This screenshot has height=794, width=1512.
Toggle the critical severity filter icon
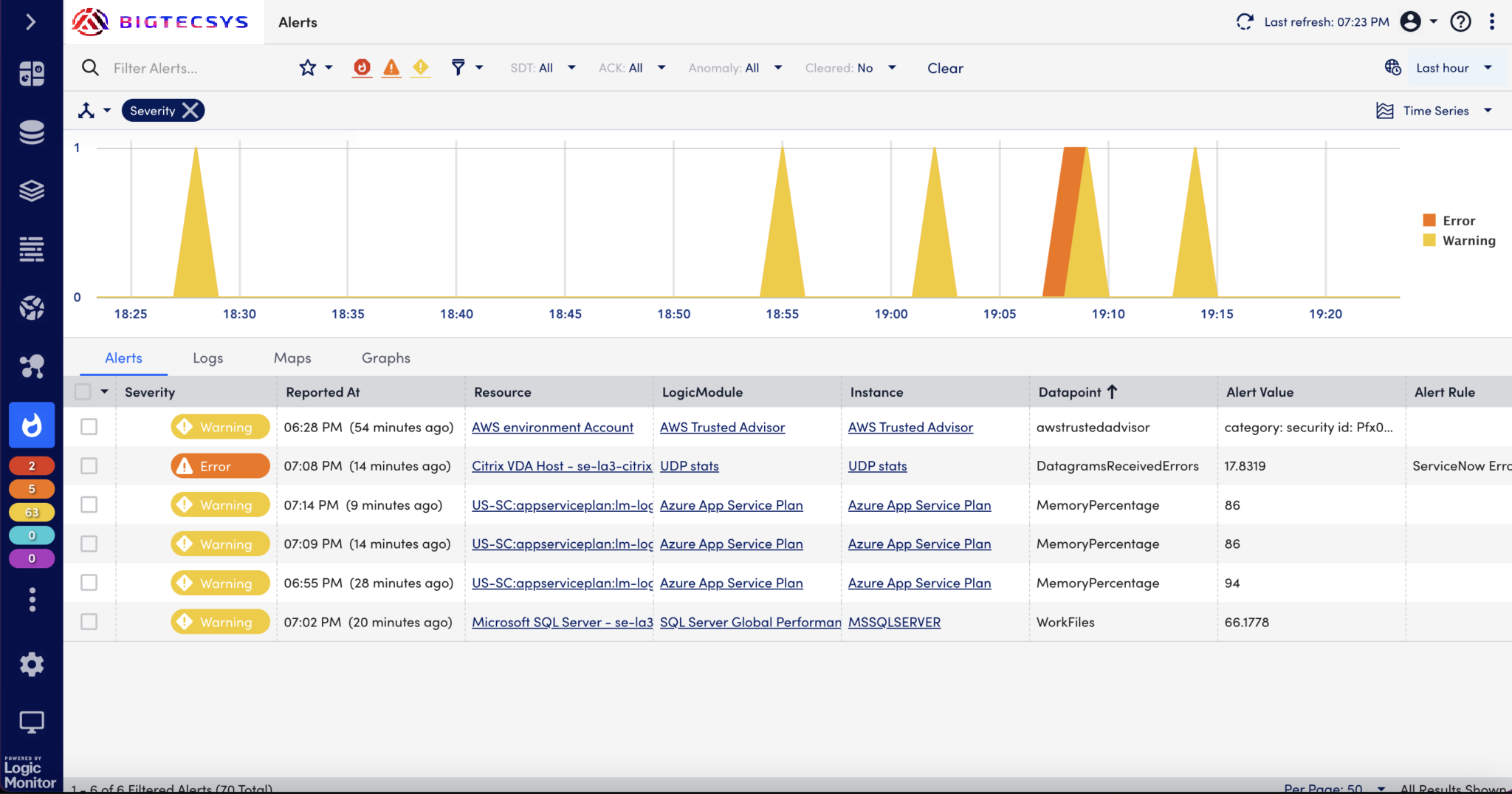[x=362, y=68]
